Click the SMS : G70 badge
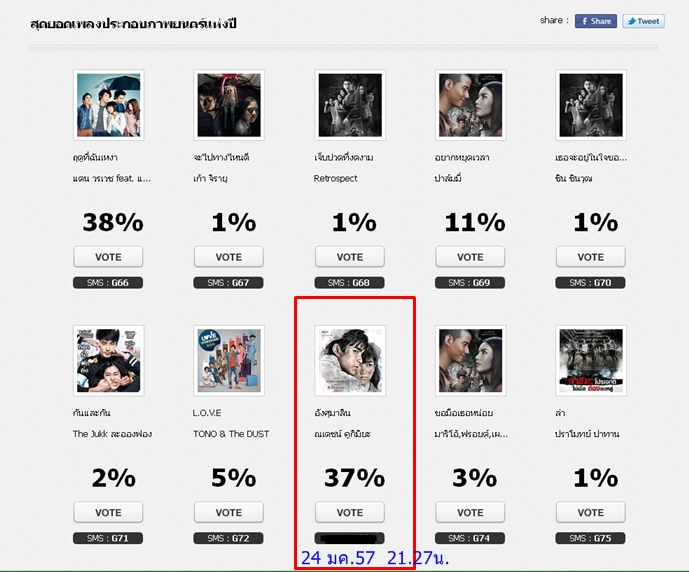 [x=590, y=282]
